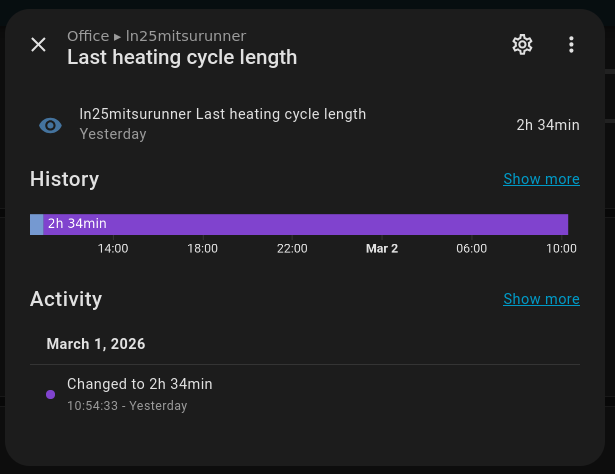This screenshot has width=615, height=474.
Task: Click the 2h 34min state value
Action: (547, 125)
